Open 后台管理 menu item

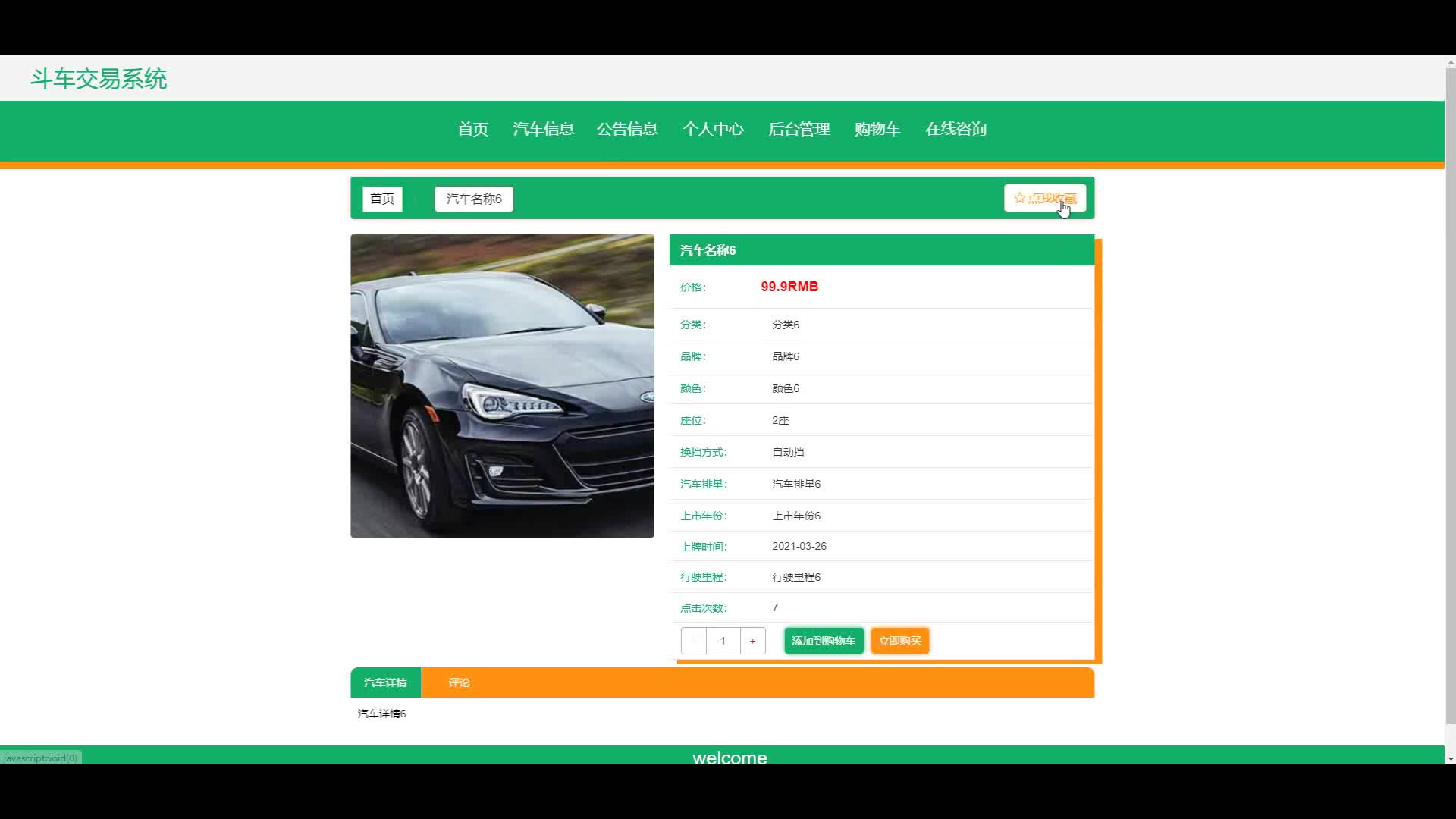pyautogui.click(x=799, y=129)
